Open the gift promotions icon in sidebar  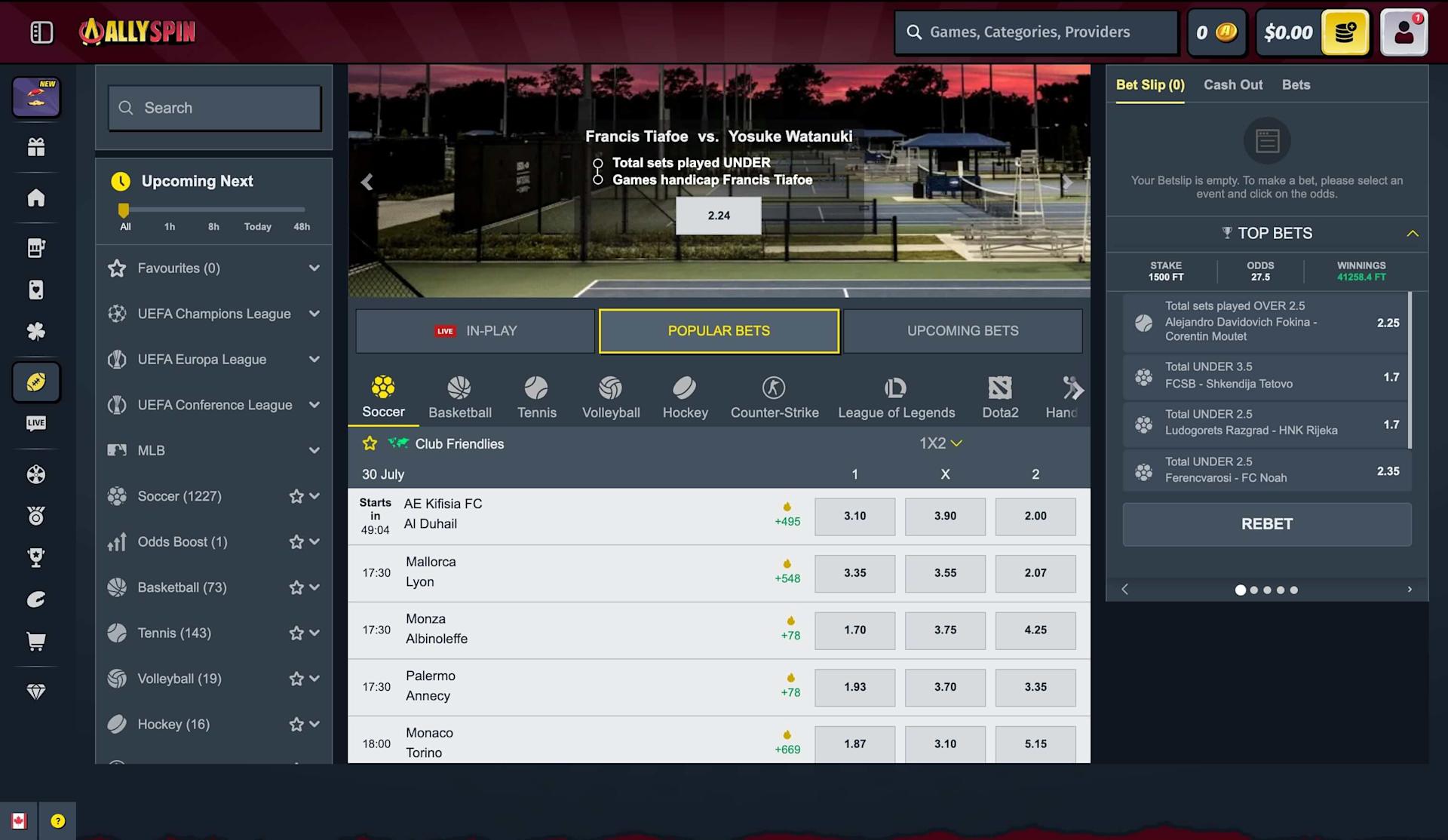coord(36,147)
